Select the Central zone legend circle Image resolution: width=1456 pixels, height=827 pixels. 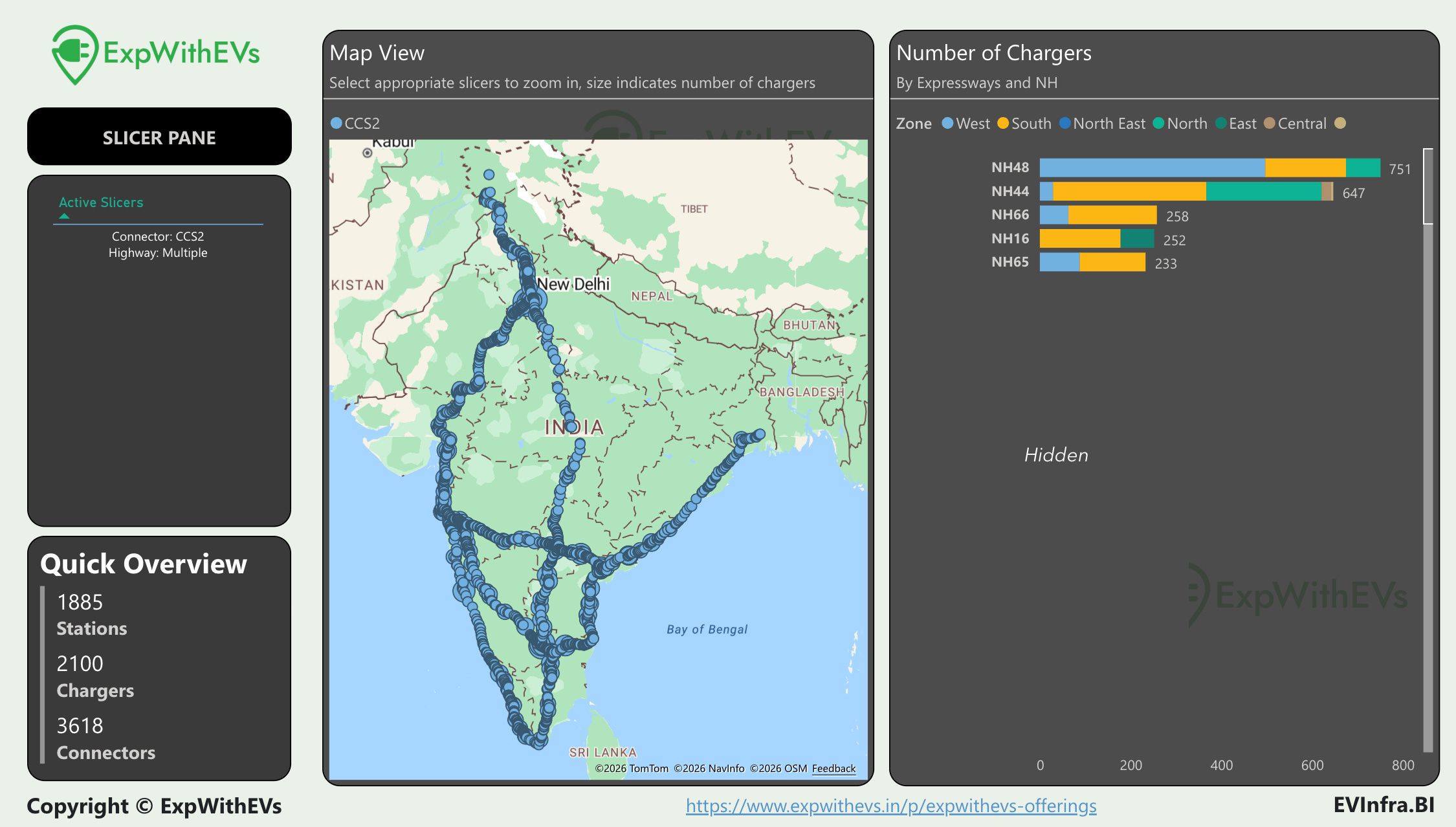pyautogui.click(x=1270, y=124)
